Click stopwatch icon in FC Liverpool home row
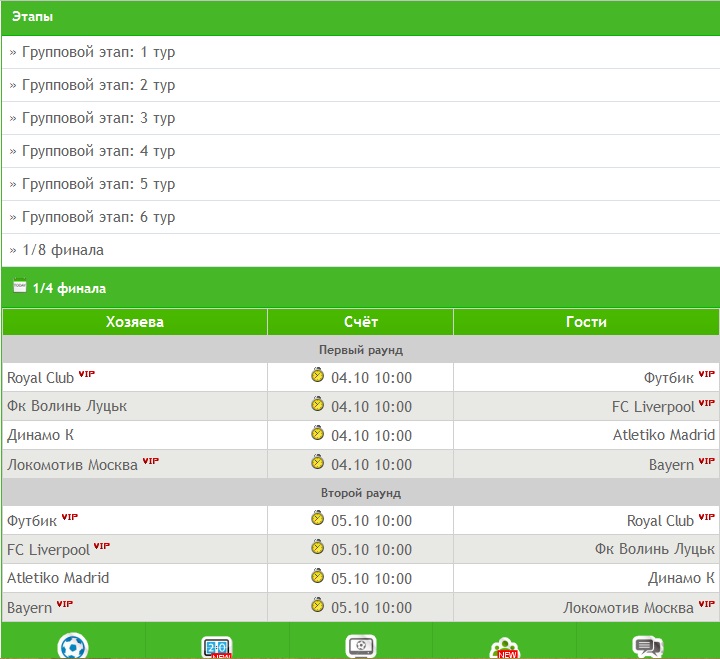This screenshot has width=720, height=659. point(317,546)
